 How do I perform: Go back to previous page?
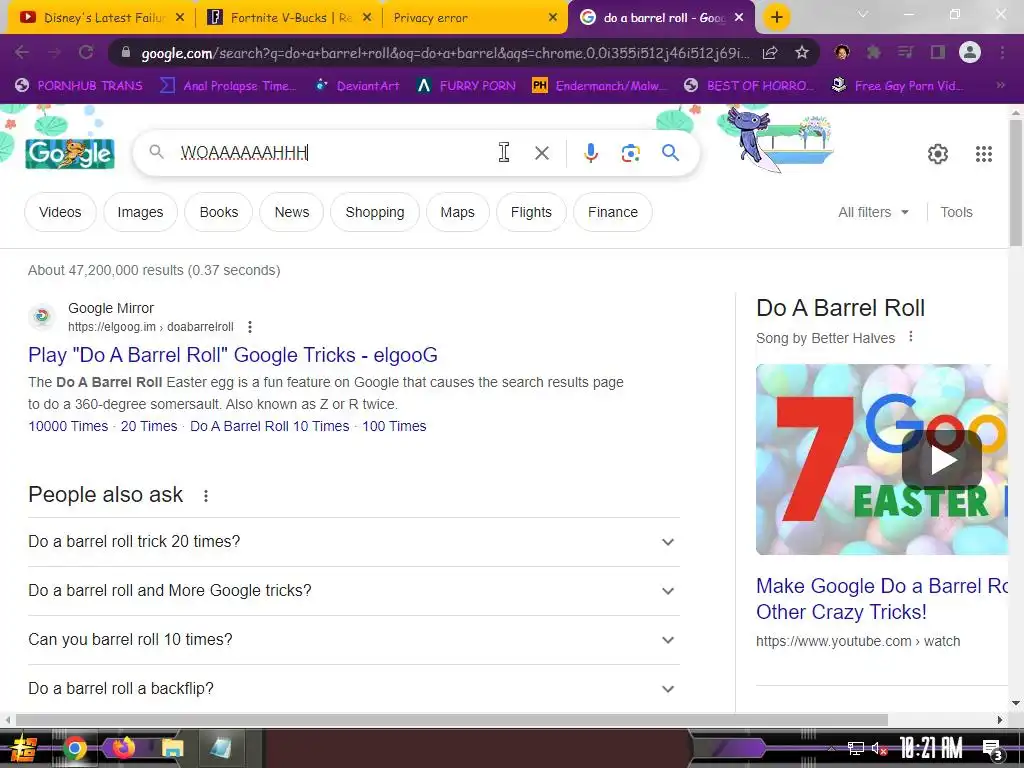pos(22,52)
